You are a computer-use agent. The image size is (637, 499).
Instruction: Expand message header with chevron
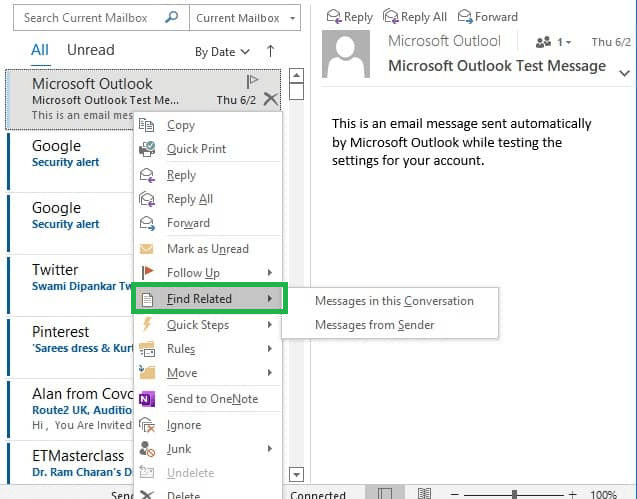624,73
